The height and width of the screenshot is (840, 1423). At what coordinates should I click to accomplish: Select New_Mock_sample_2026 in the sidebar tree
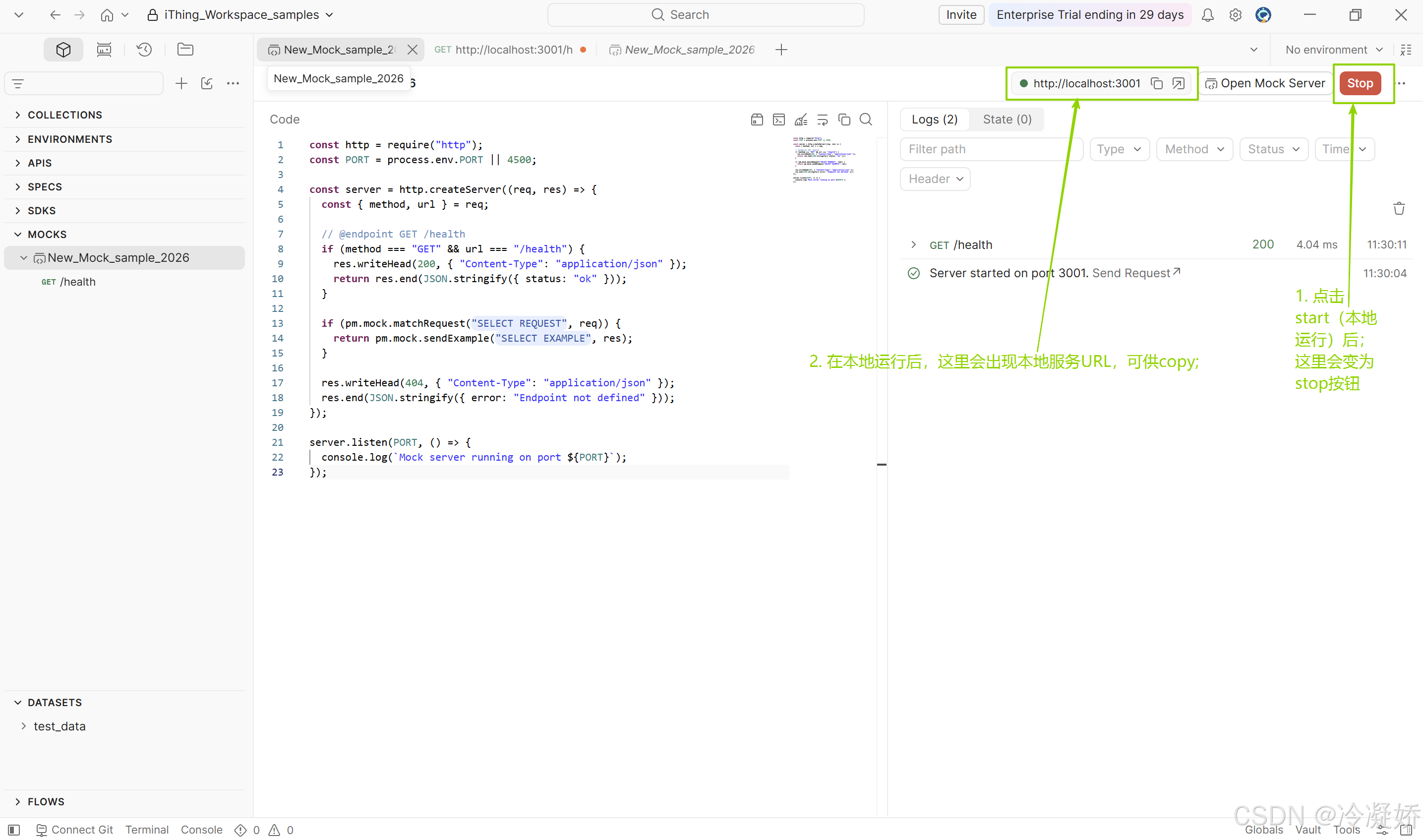coord(124,258)
